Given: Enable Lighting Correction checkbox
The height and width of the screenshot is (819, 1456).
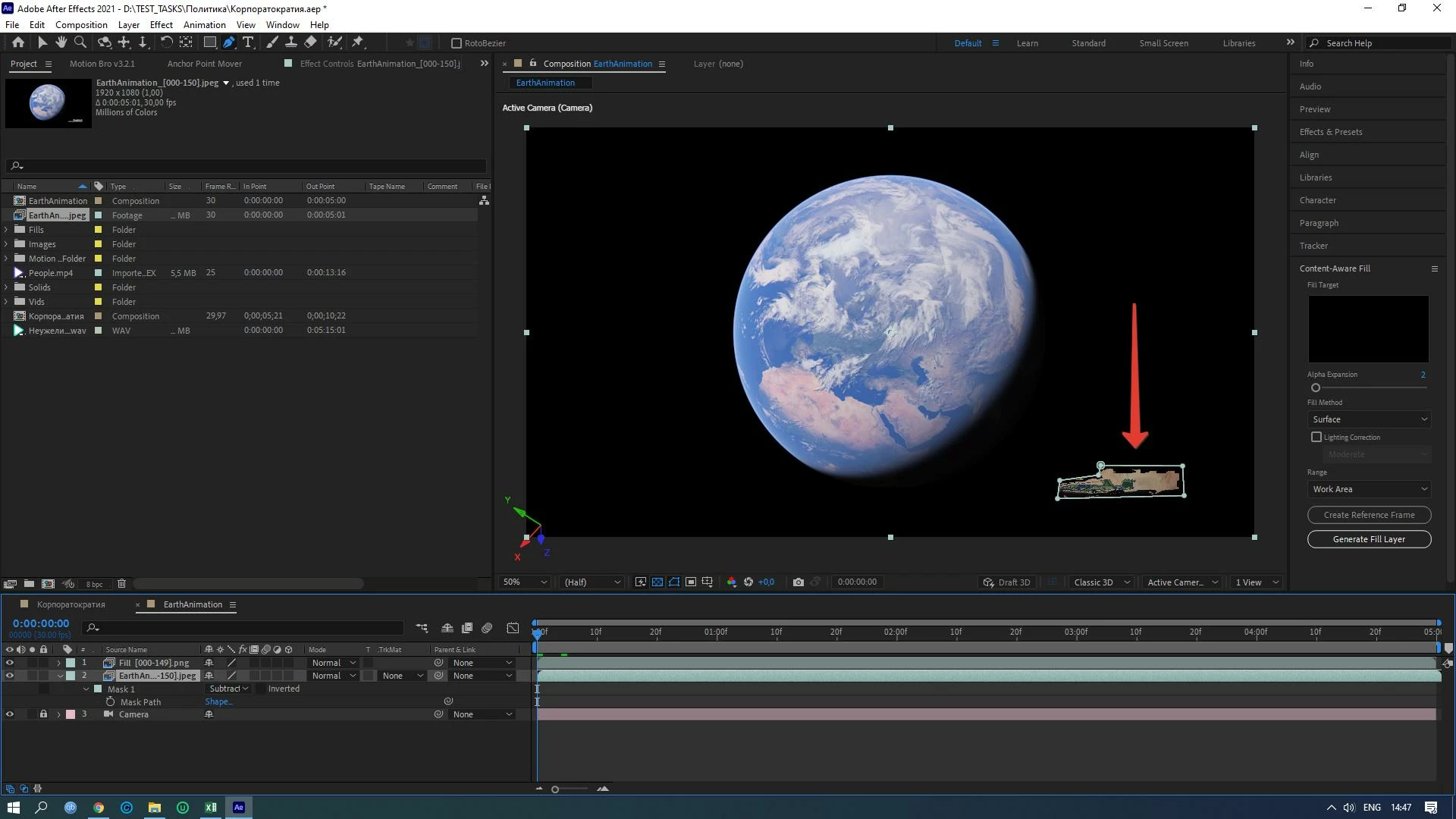Looking at the screenshot, I should click(1316, 438).
